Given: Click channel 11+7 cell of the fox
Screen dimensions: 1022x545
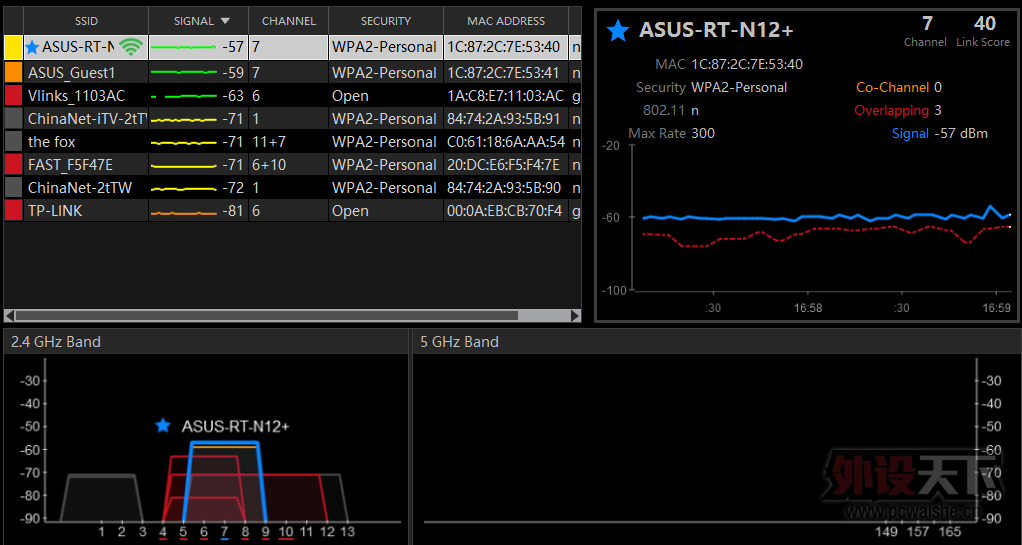Looking at the screenshot, I should pyautogui.click(x=289, y=141).
